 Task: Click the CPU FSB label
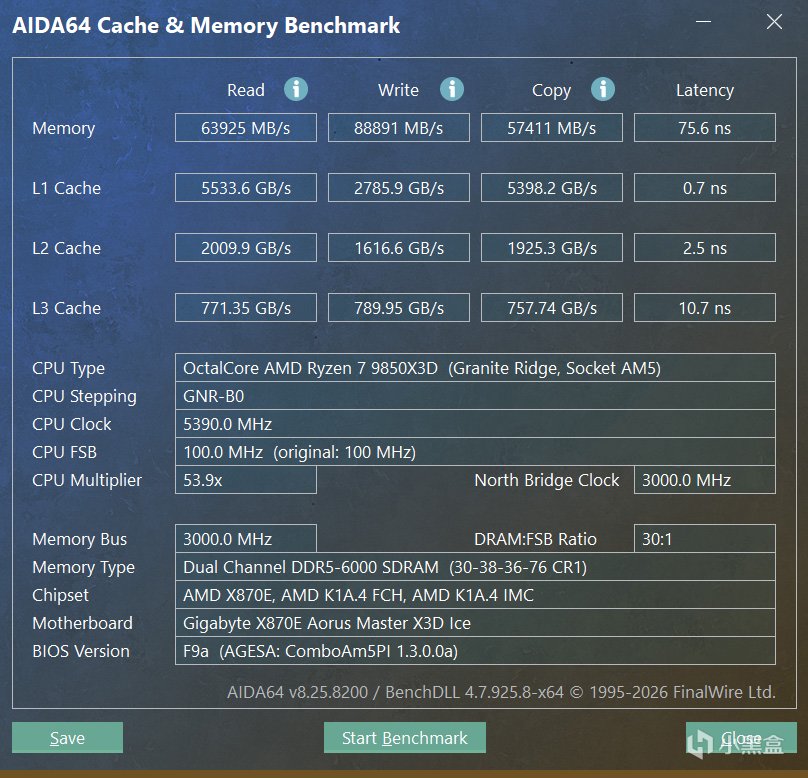64,452
